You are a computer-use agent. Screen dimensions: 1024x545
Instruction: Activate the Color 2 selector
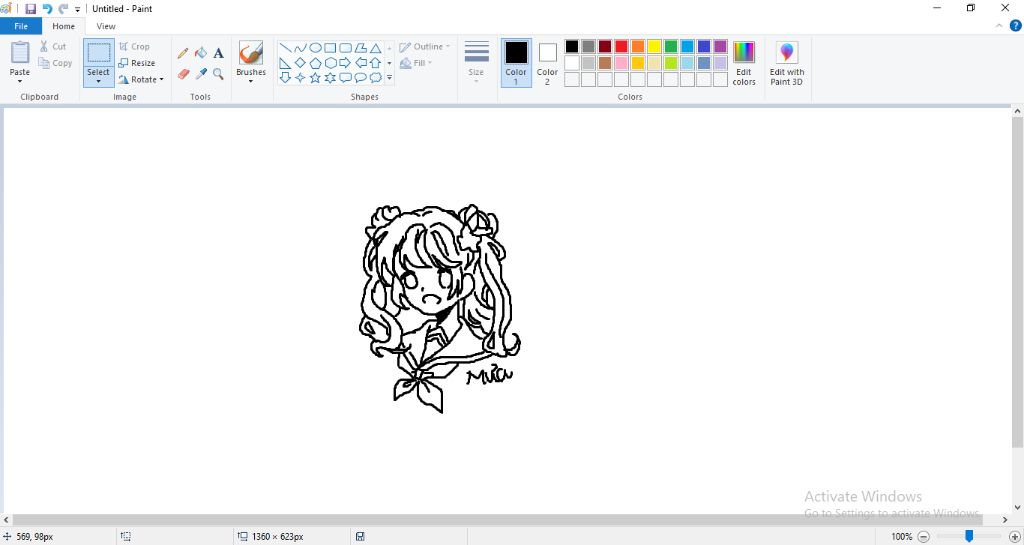(547, 63)
